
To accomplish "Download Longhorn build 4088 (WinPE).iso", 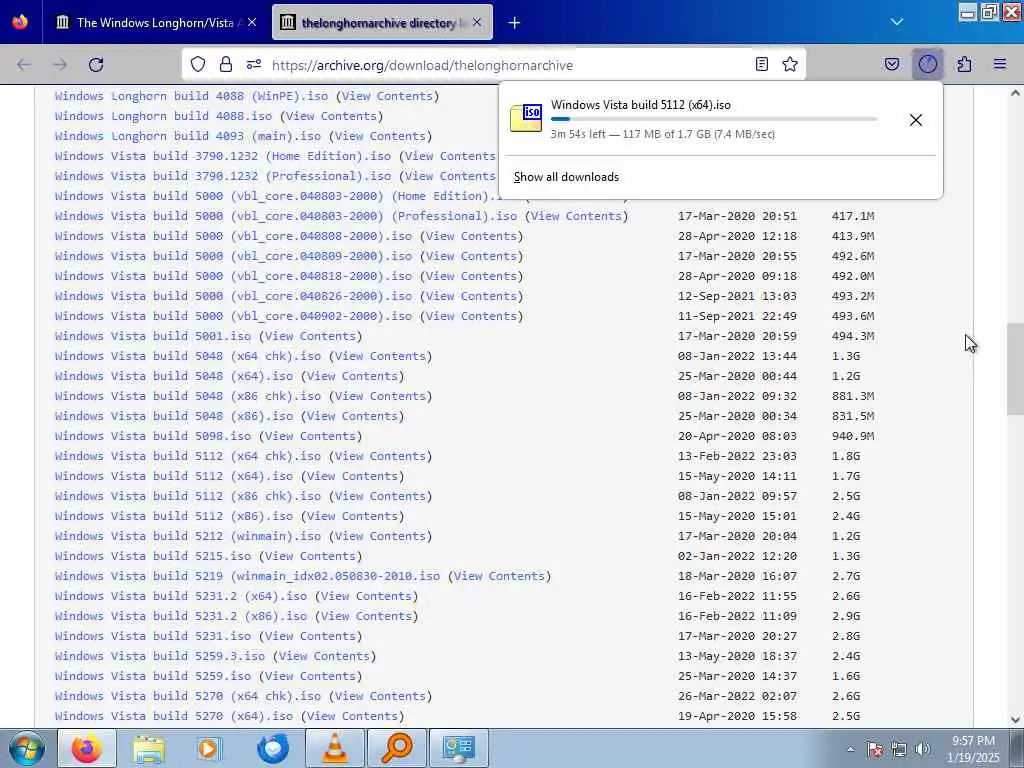I will click(191, 96).
